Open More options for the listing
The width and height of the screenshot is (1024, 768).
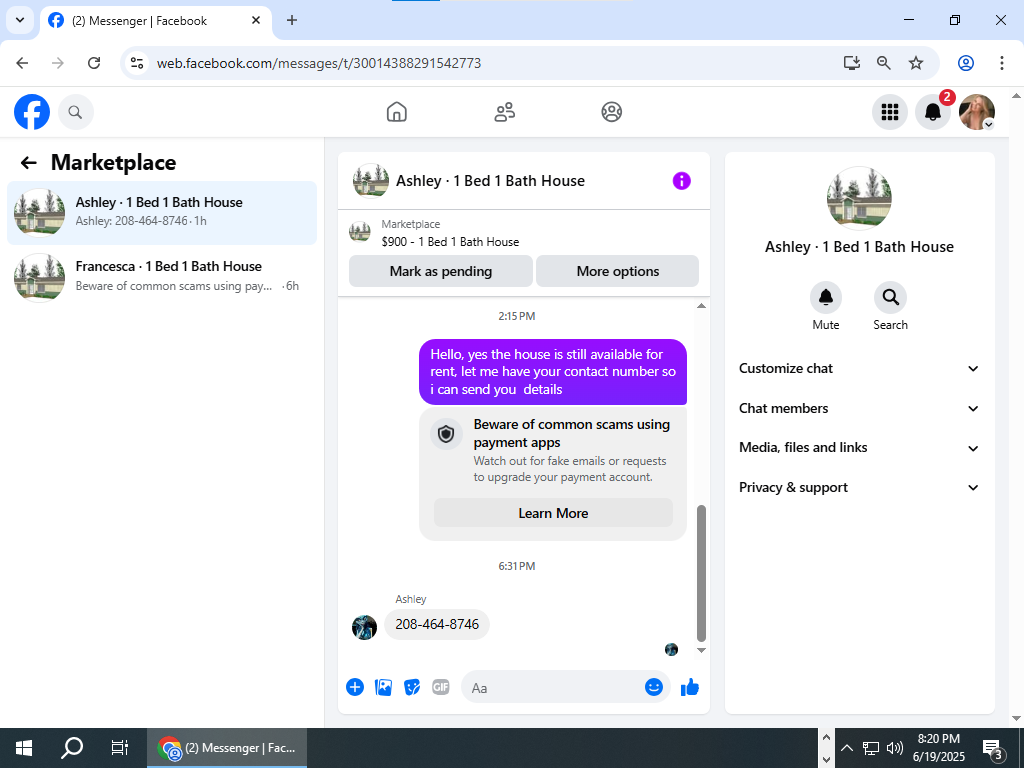(x=618, y=271)
